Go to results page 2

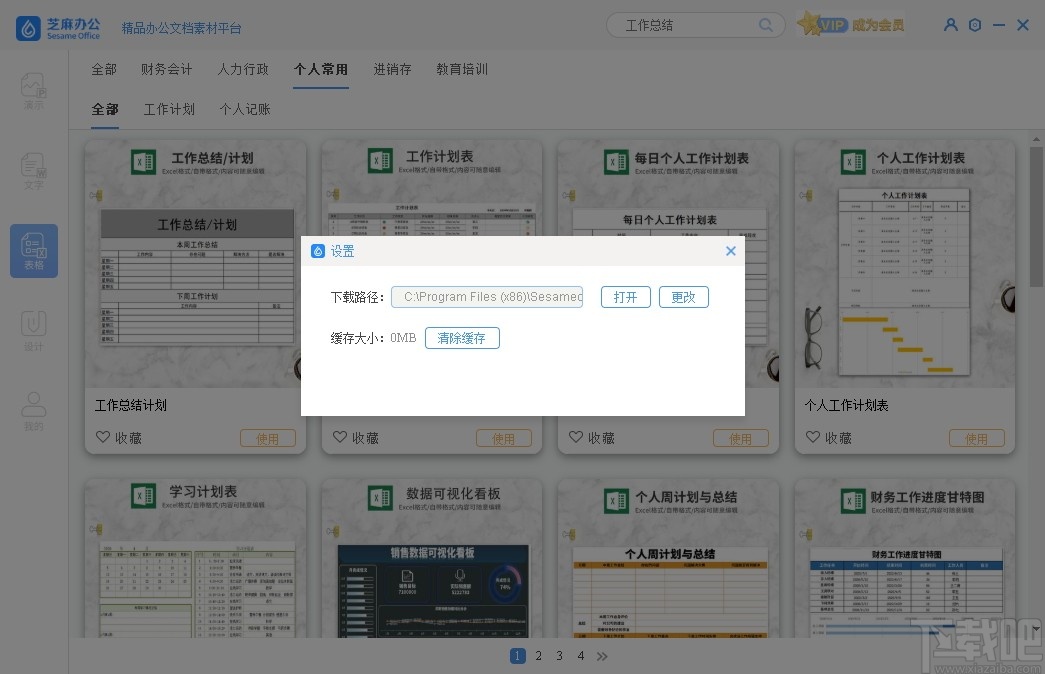[538, 656]
